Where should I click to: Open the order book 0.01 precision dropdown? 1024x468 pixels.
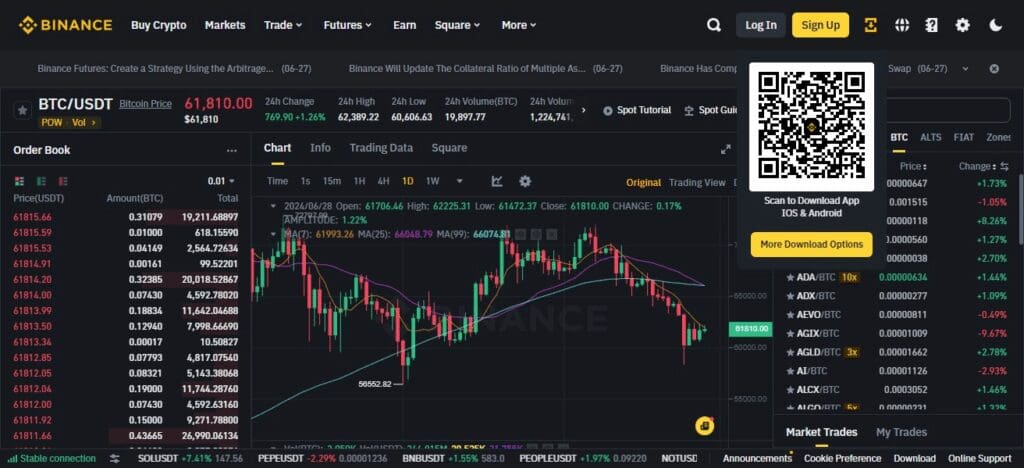point(221,181)
